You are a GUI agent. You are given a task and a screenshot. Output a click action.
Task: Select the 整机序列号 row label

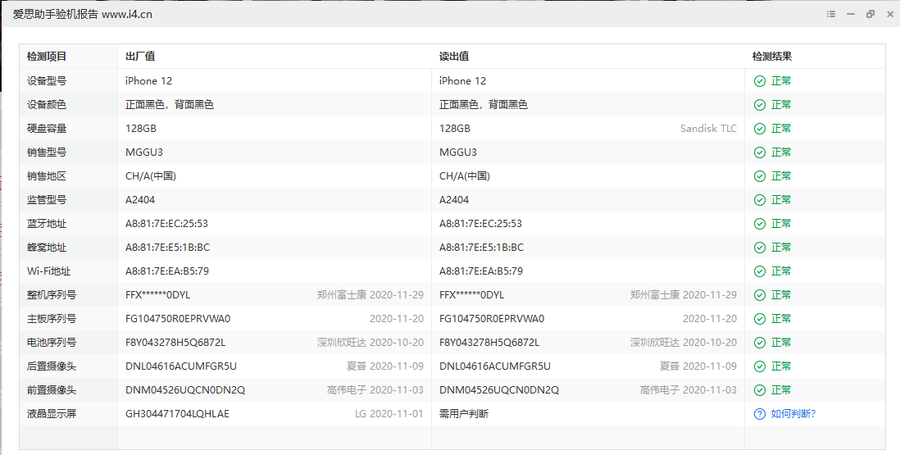point(52,295)
